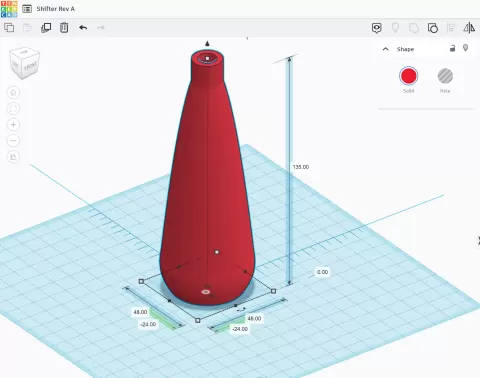This screenshot has height=378, width=480.
Task: Click Fit all in view button
Action: 13,109
